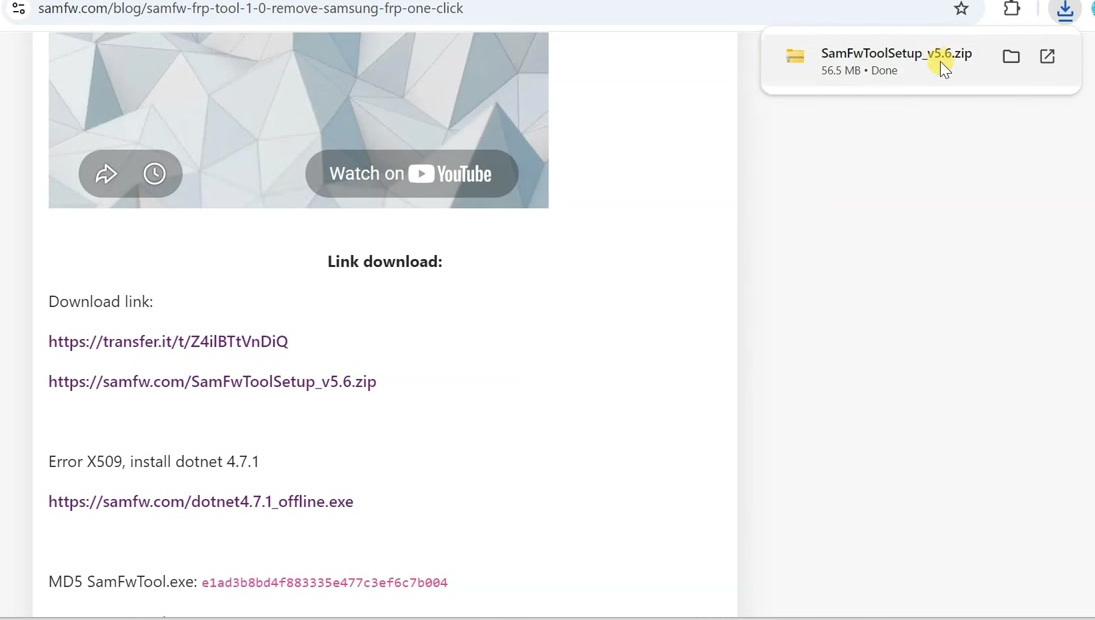Click the MD5 hash value text
This screenshot has width=1095, height=620.
click(325, 583)
